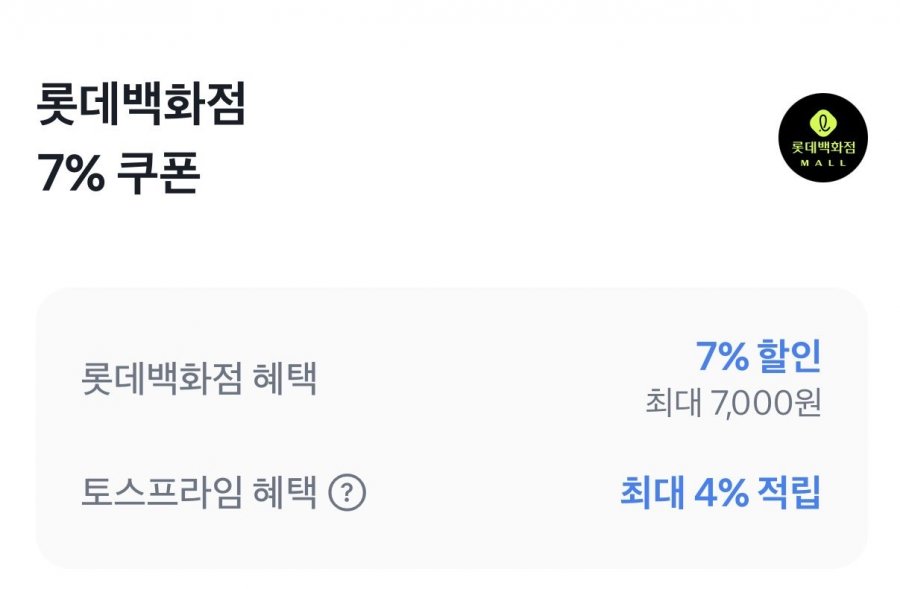Click the 롯데백화점 text inside the black logo
Viewport: 900px width, 589px height.
823,146
